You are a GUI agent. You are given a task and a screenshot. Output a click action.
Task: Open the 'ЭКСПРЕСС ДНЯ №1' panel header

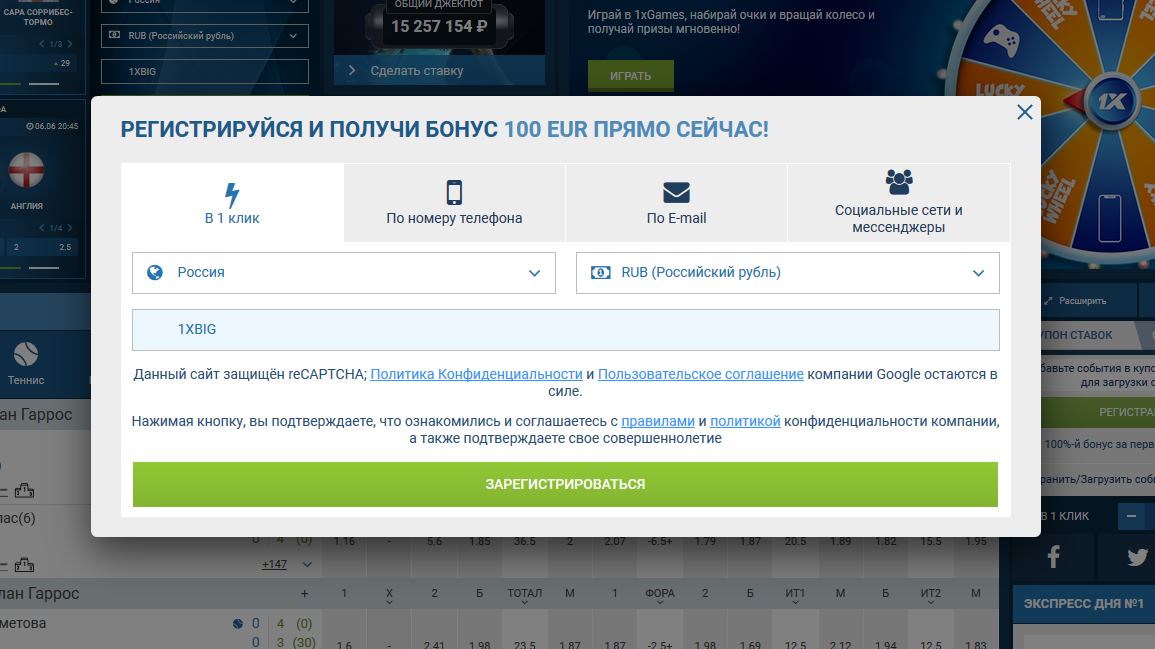[1084, 603]
